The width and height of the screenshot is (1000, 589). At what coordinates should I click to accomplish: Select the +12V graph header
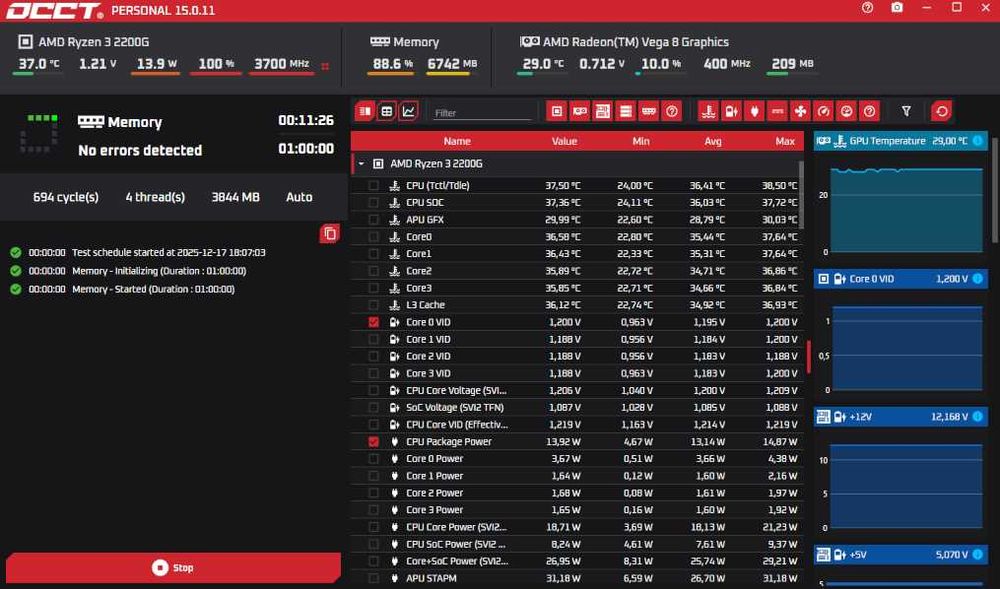click(x=901, y=416)
